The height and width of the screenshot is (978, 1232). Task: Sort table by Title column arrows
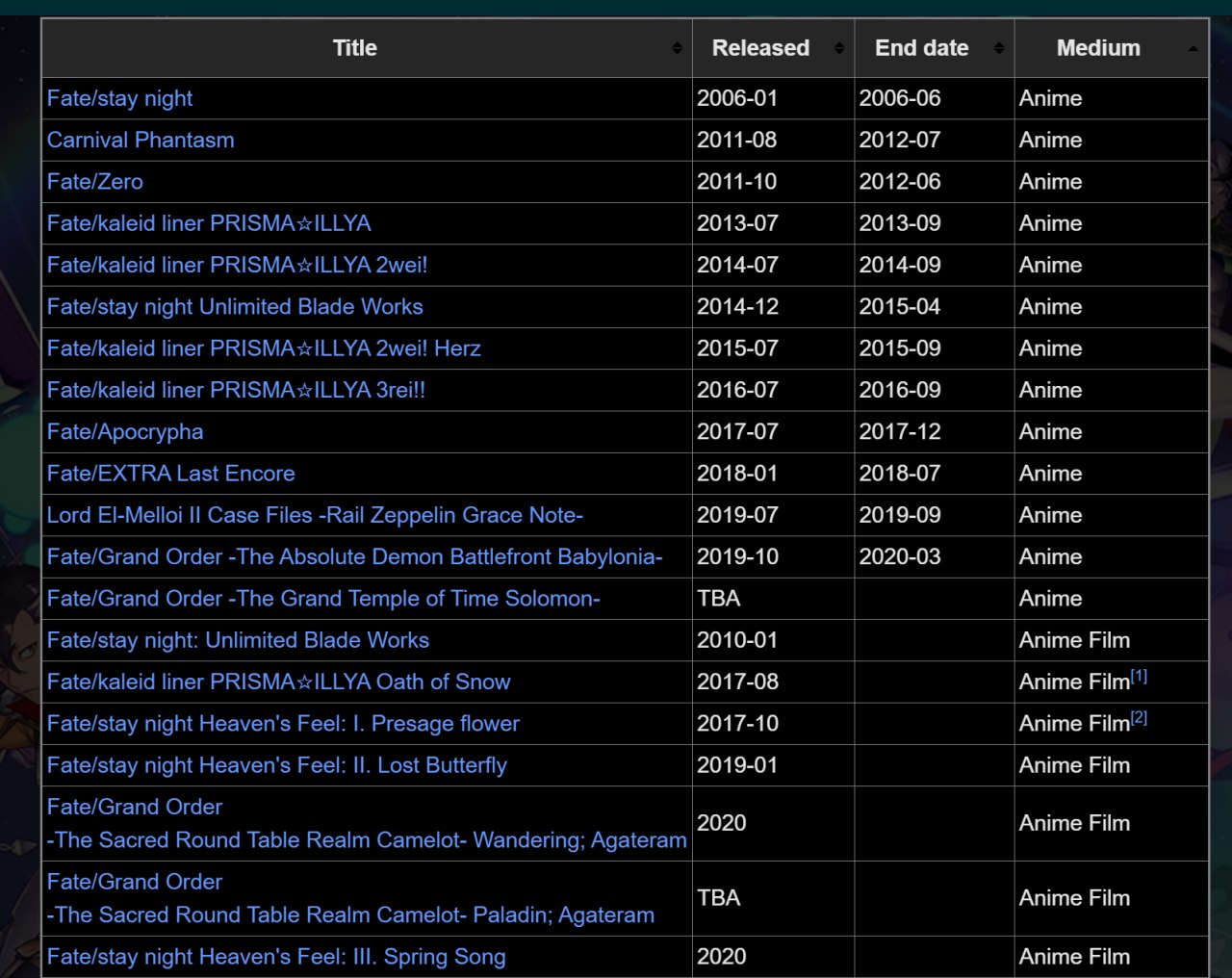pos(677,48)
